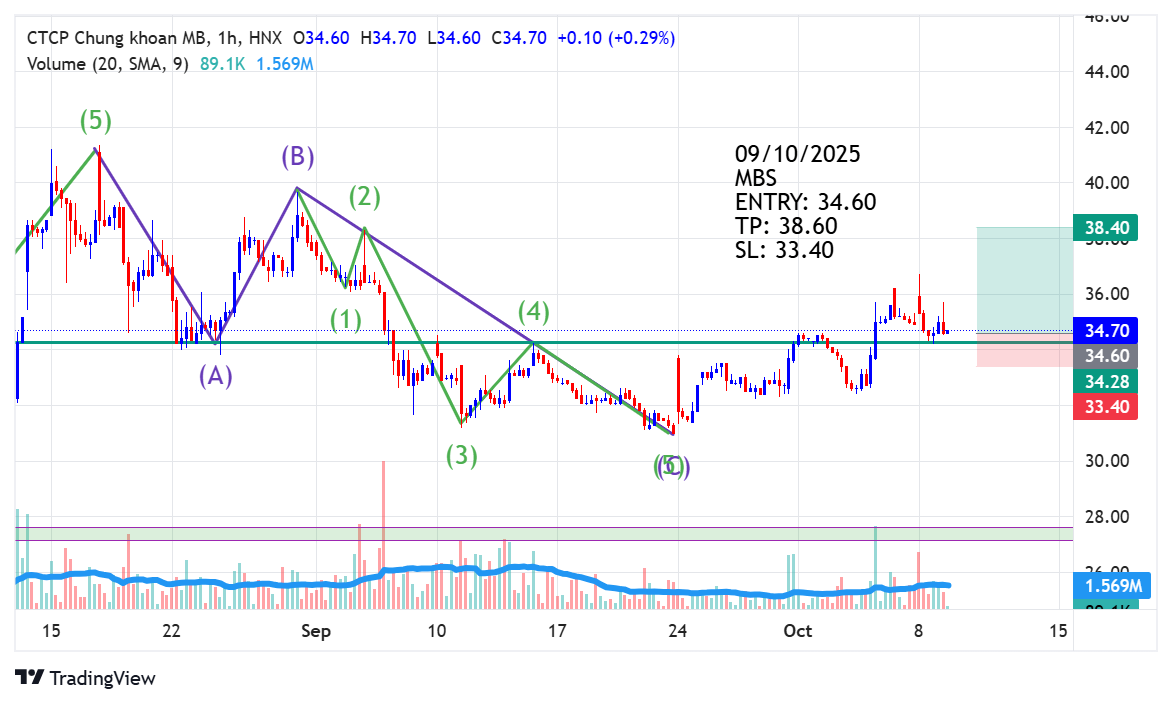Click the blue 34.70 current price label
Viewport: 1172px width, 704px height.
[1105, 330]
